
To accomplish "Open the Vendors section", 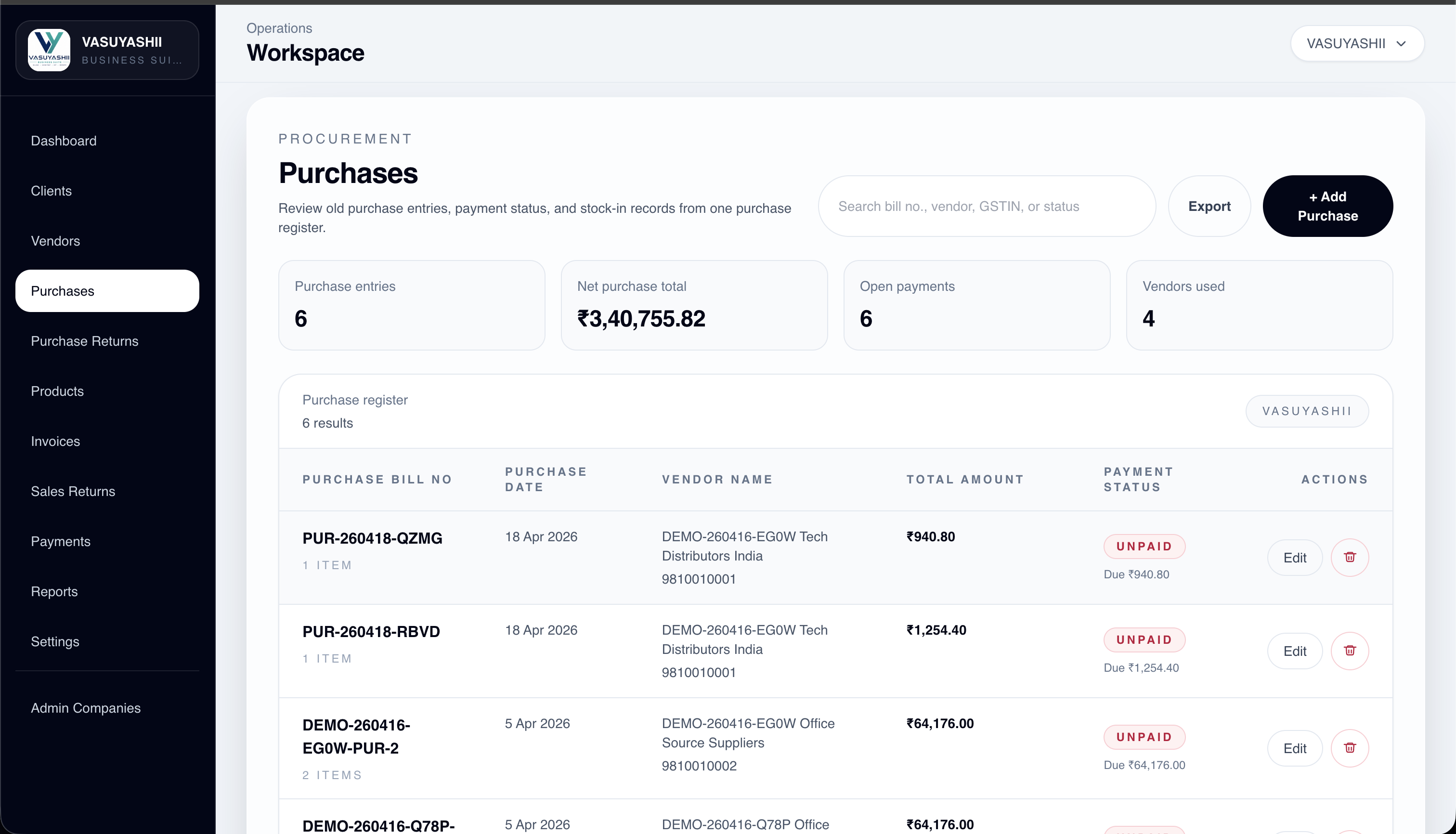I will pos(107,241).
